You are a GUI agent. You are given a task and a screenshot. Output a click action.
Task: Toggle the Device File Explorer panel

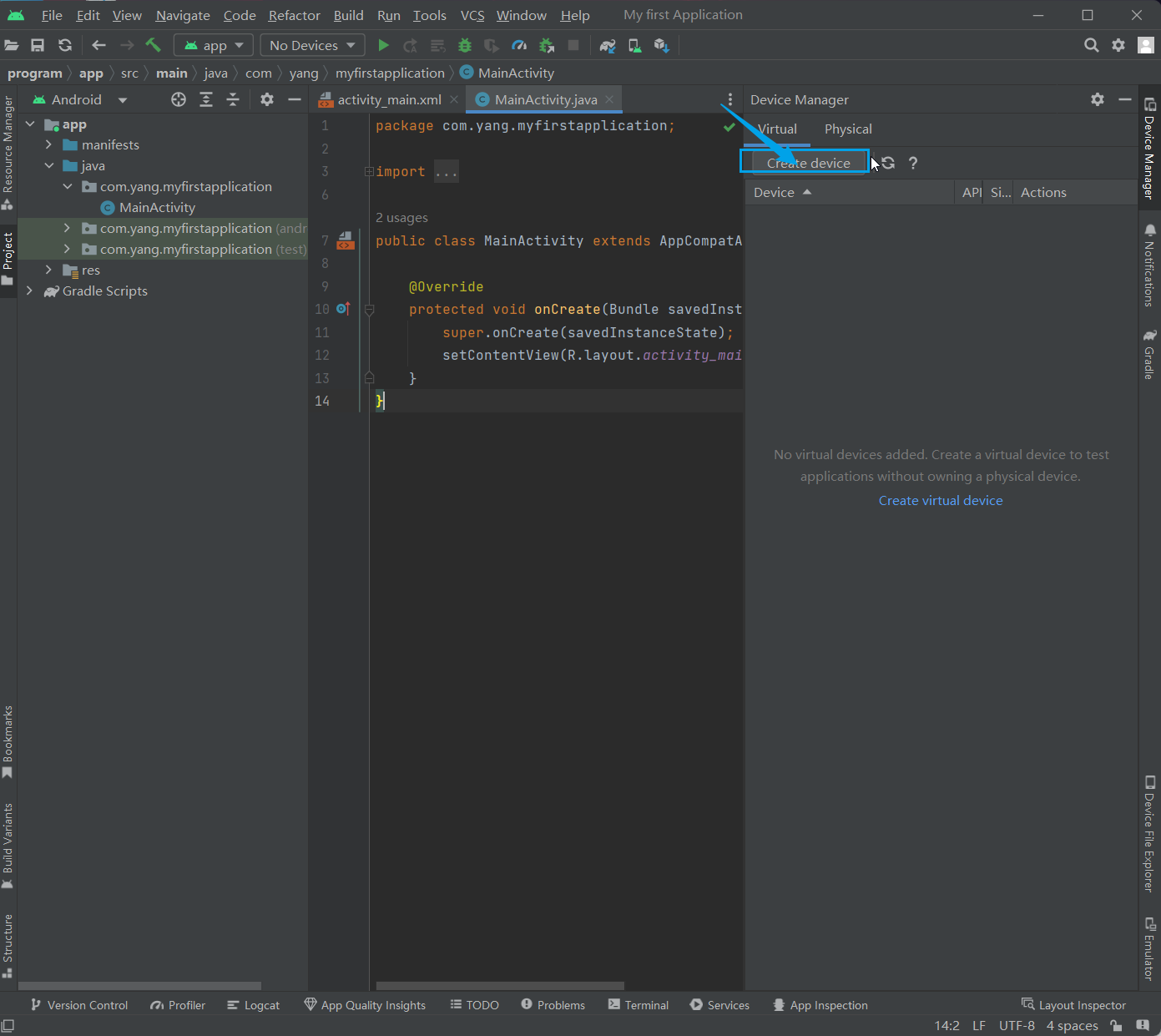point(1150,833)
